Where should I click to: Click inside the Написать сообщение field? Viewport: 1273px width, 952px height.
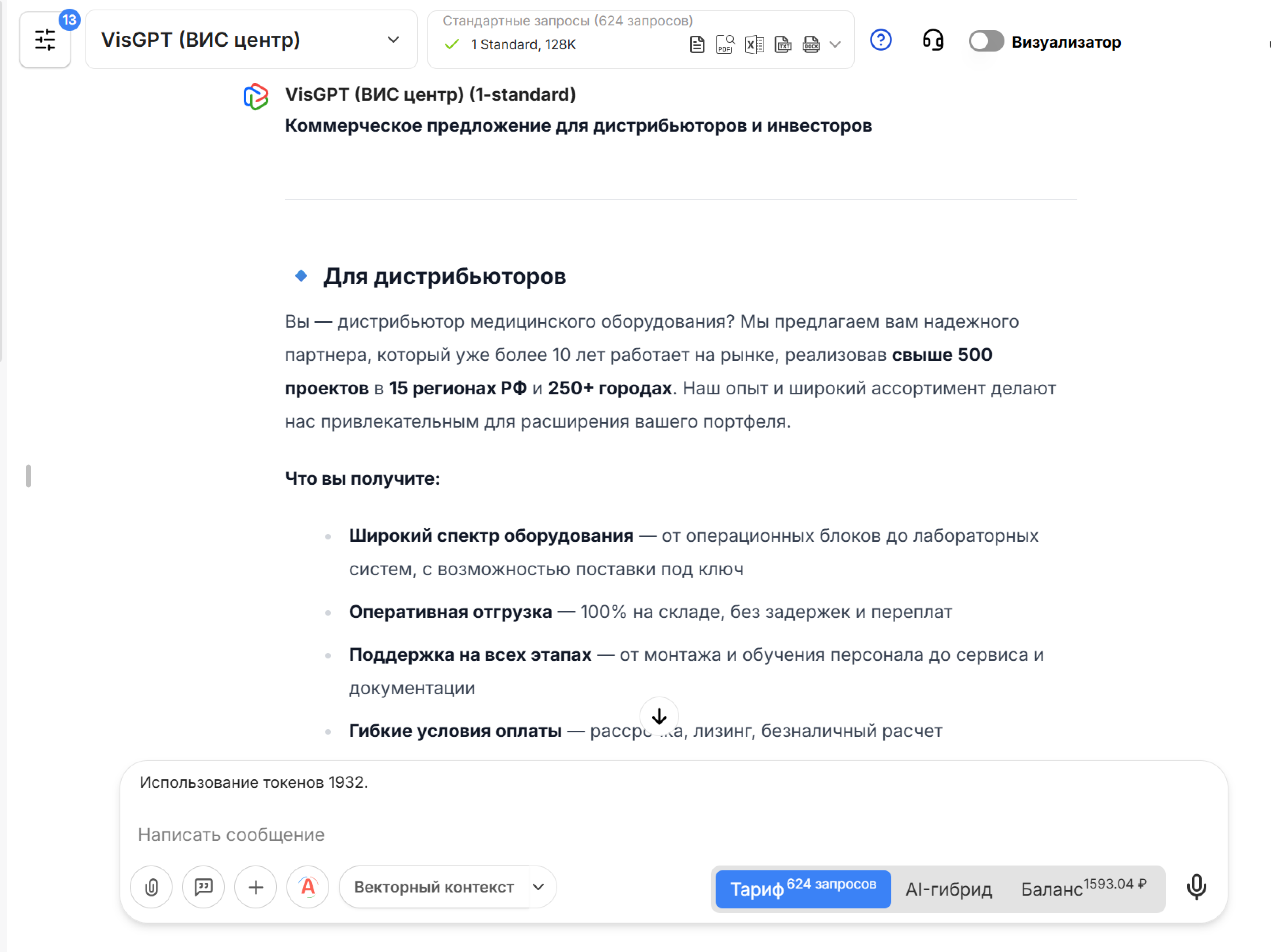click(403, 834)
